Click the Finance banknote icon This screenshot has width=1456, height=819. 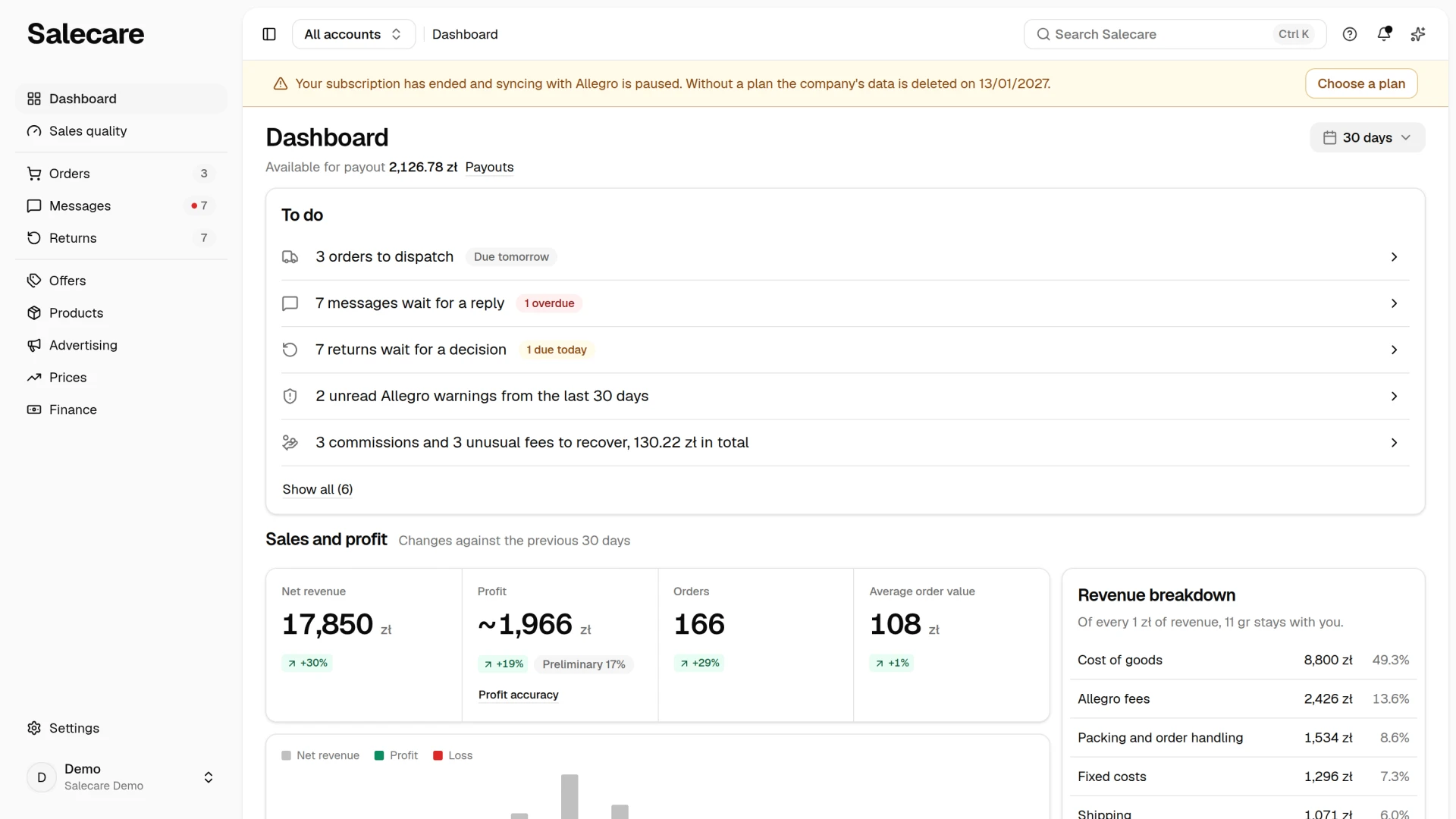click(34, 409)
